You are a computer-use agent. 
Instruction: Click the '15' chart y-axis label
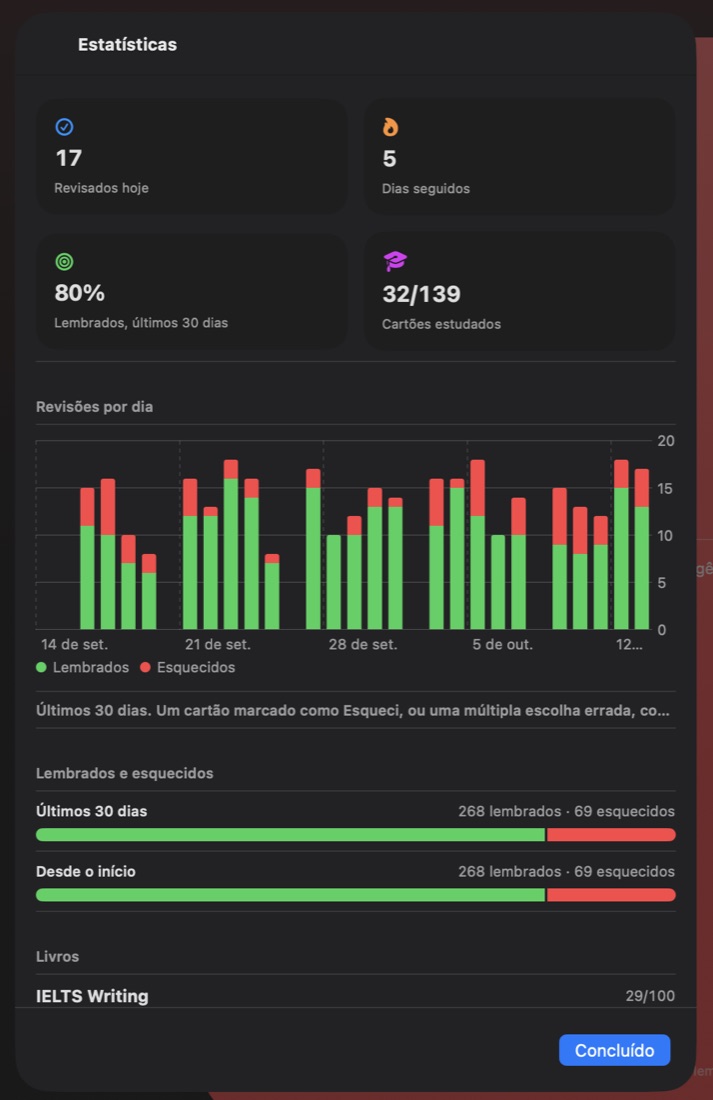pyautogui.click(x=665, y=488)
